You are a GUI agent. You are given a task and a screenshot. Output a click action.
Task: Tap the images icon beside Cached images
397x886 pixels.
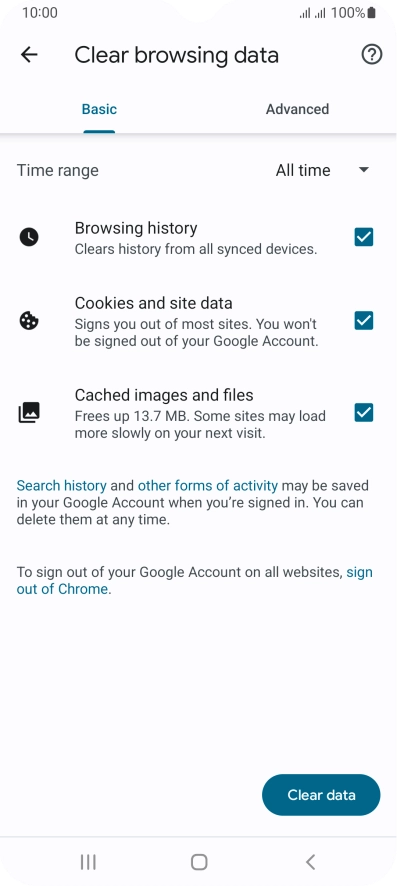coord(29,413)
